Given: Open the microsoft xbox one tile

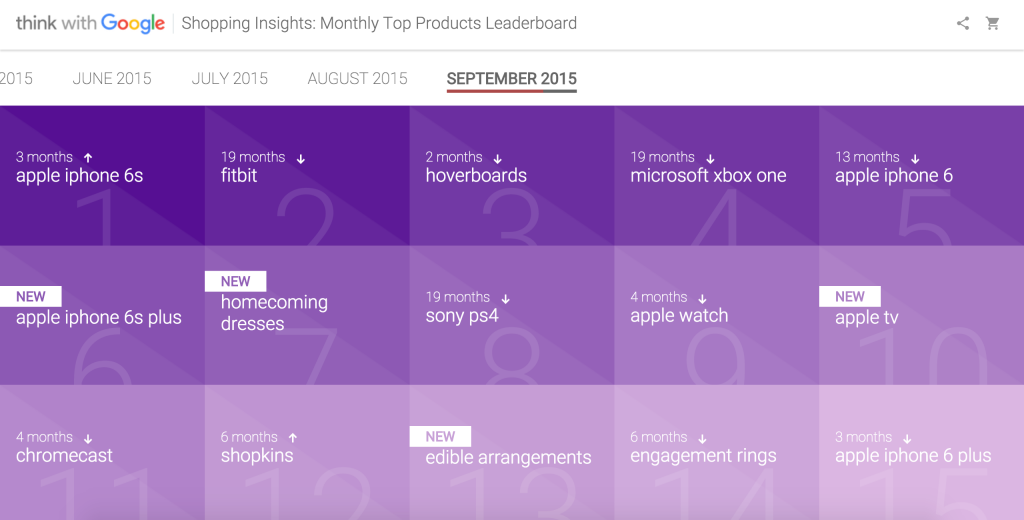Looking at the screenshot, I should coord(716,176).
